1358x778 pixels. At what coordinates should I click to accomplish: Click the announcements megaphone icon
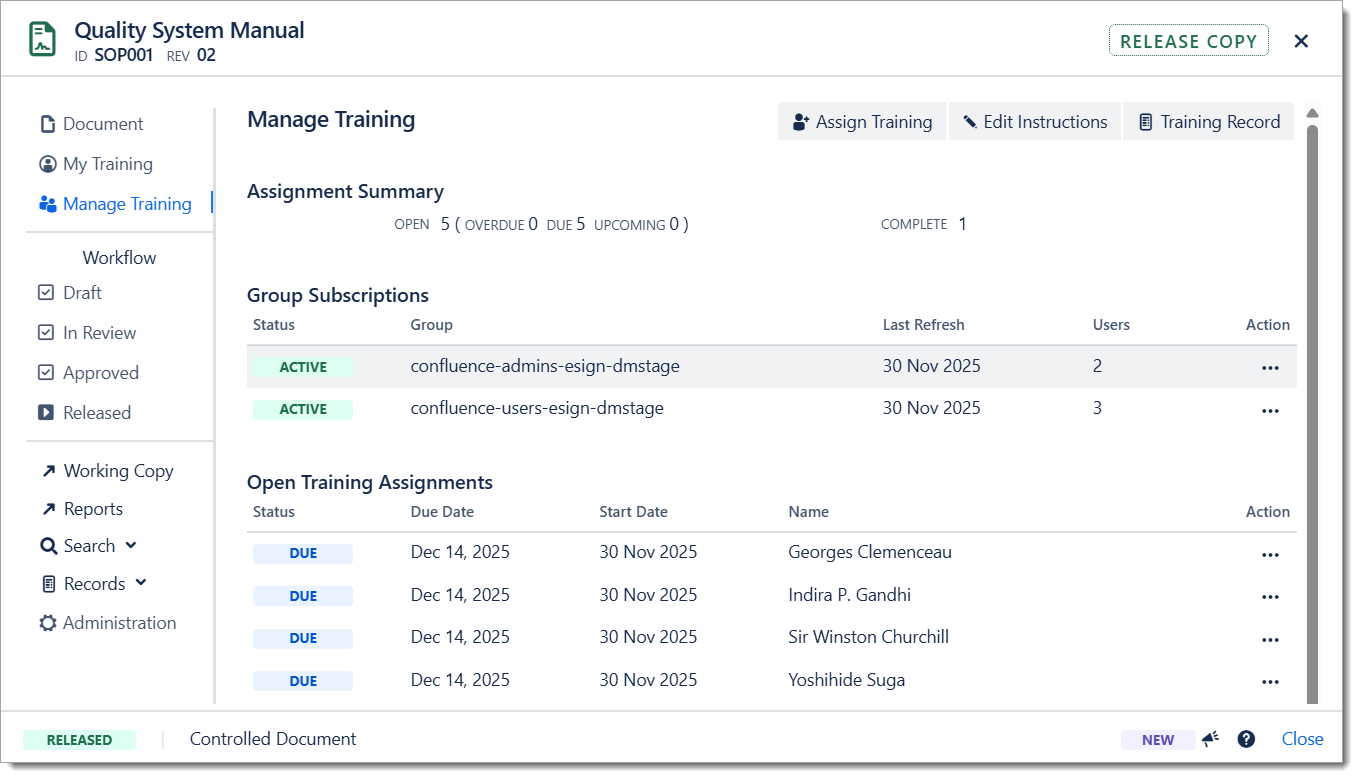click(x=1211, y=739)
